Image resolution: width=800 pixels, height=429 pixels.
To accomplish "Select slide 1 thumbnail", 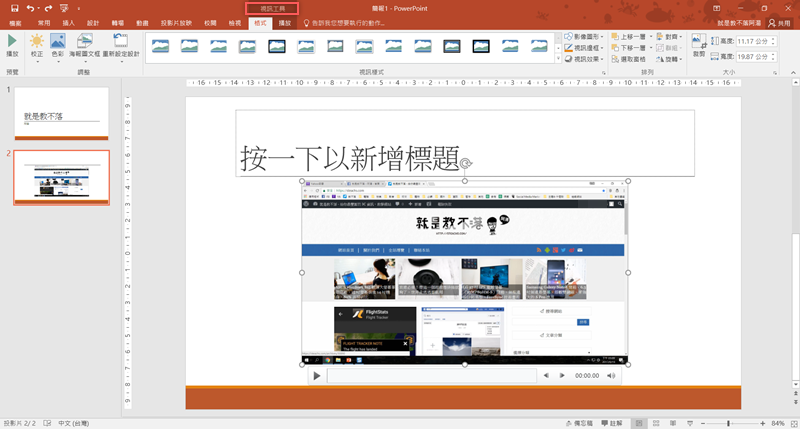I will pyautogui.click(x=61, y=113).
